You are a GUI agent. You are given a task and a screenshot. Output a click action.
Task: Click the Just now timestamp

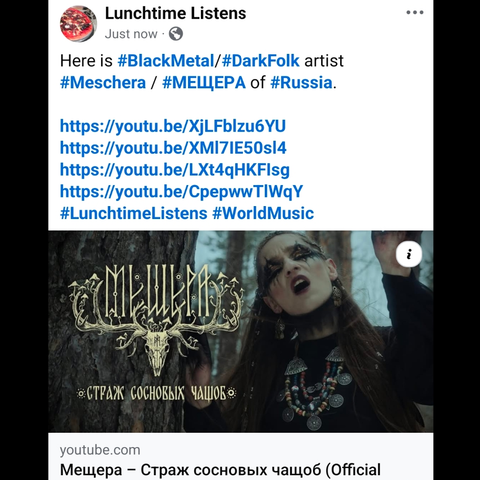click(x=131, y=34)
